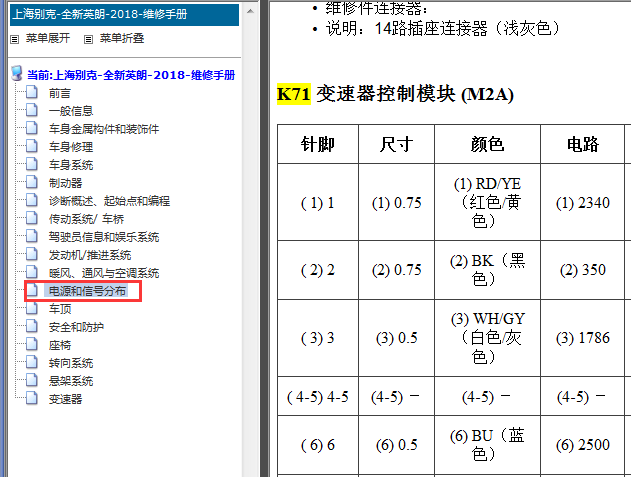
Task: Open the 车顶 tree item
Action: [60, 309]
